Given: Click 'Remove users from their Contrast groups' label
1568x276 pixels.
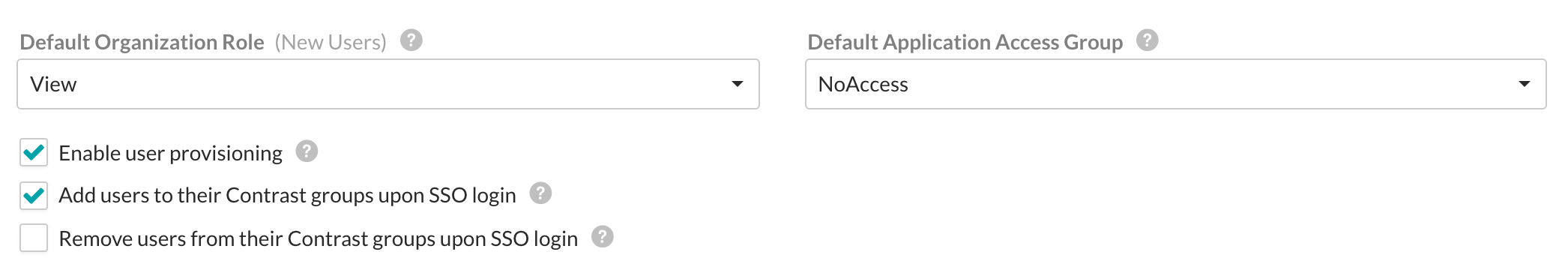Looking at the screenshot, I should pos(319,238).
